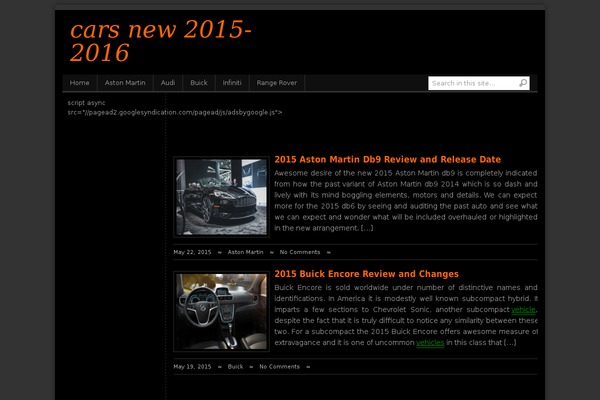Click the 'cars new 2015-2016' site title
This screenshot has height=400, width=600.
(x=161, y=41)
